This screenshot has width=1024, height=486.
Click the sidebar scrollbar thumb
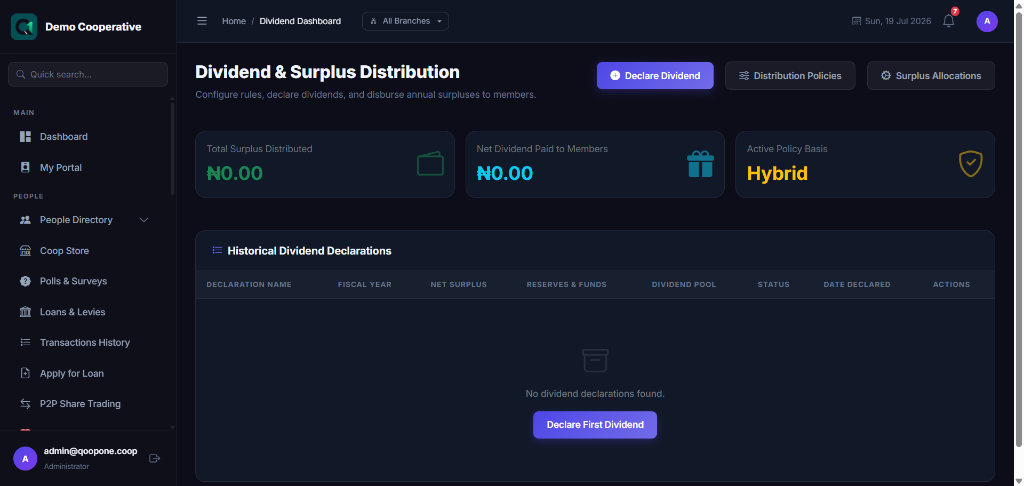pos(172,147)
